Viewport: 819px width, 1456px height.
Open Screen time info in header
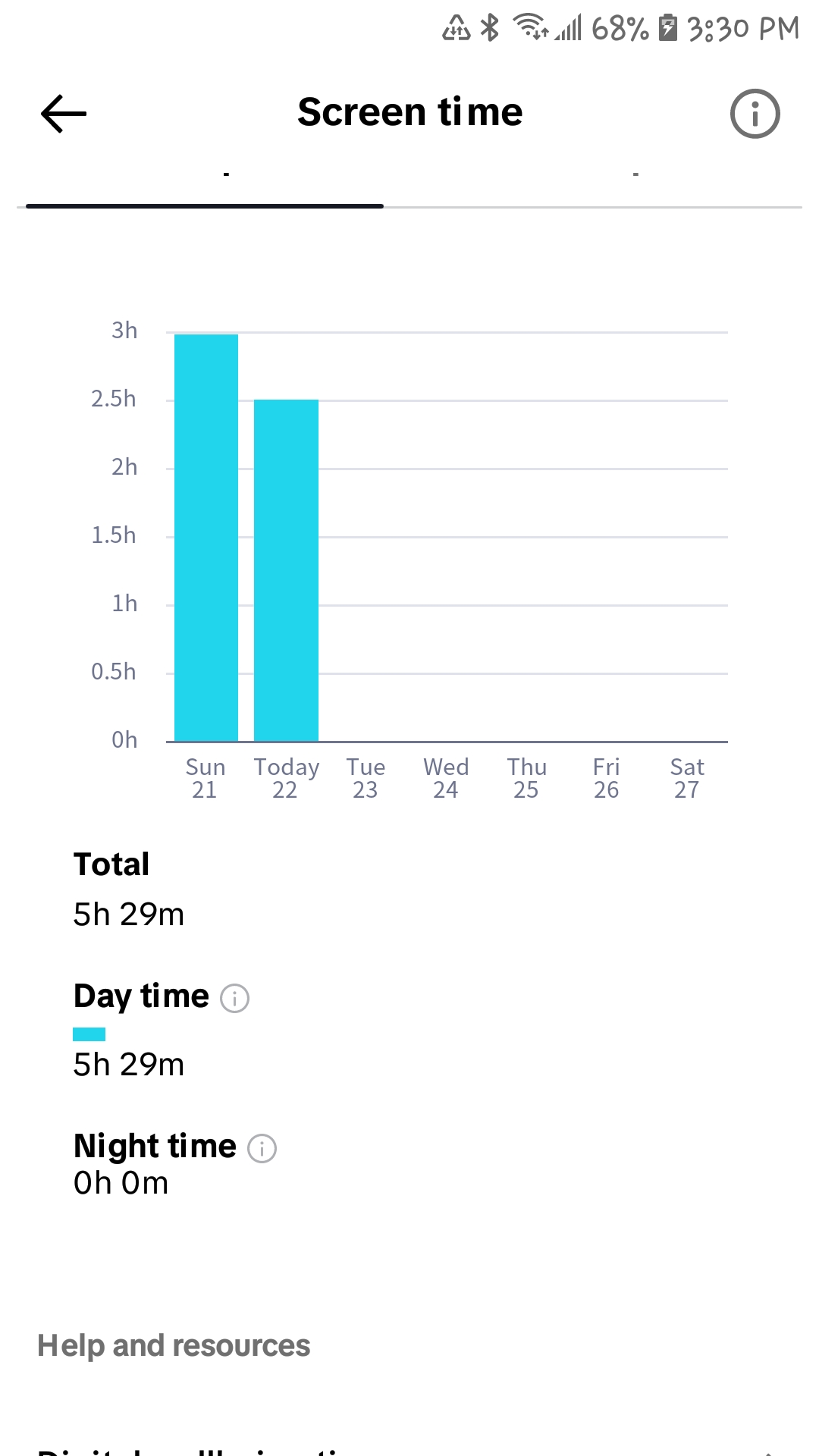(755, 114)
